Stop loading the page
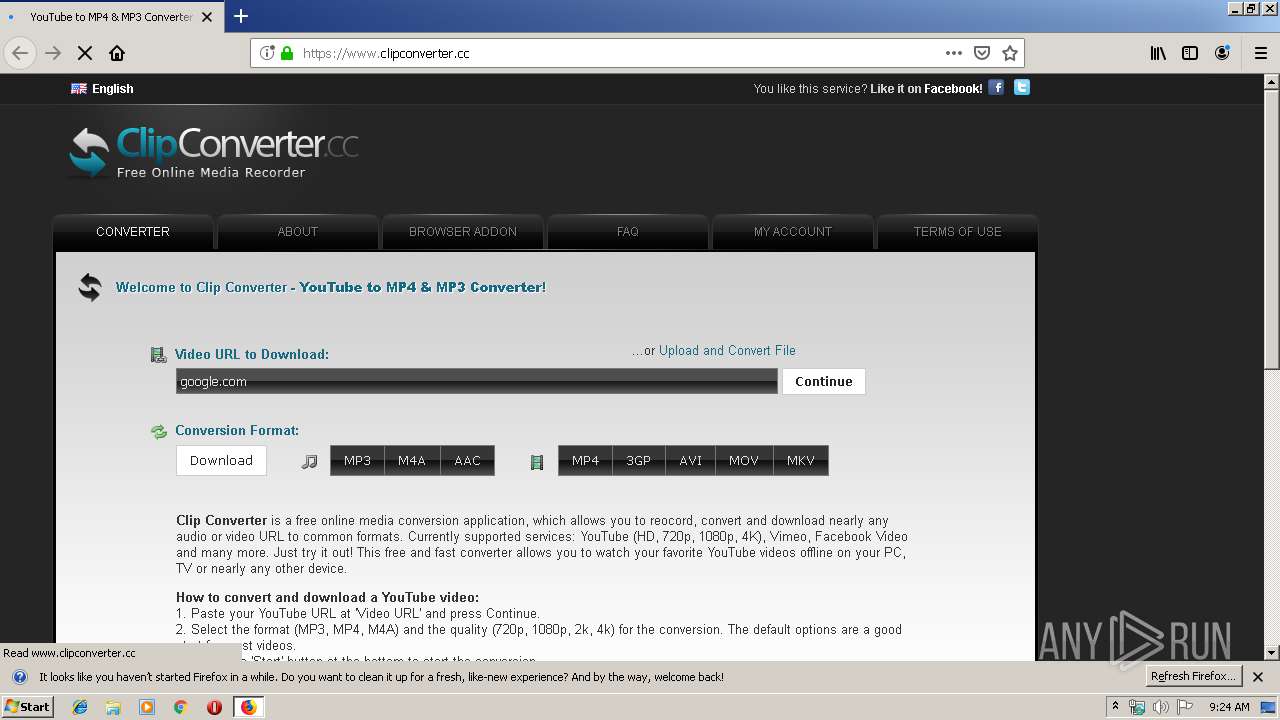The width and height of the screenshot is (1280, 720). coord(85,53)
